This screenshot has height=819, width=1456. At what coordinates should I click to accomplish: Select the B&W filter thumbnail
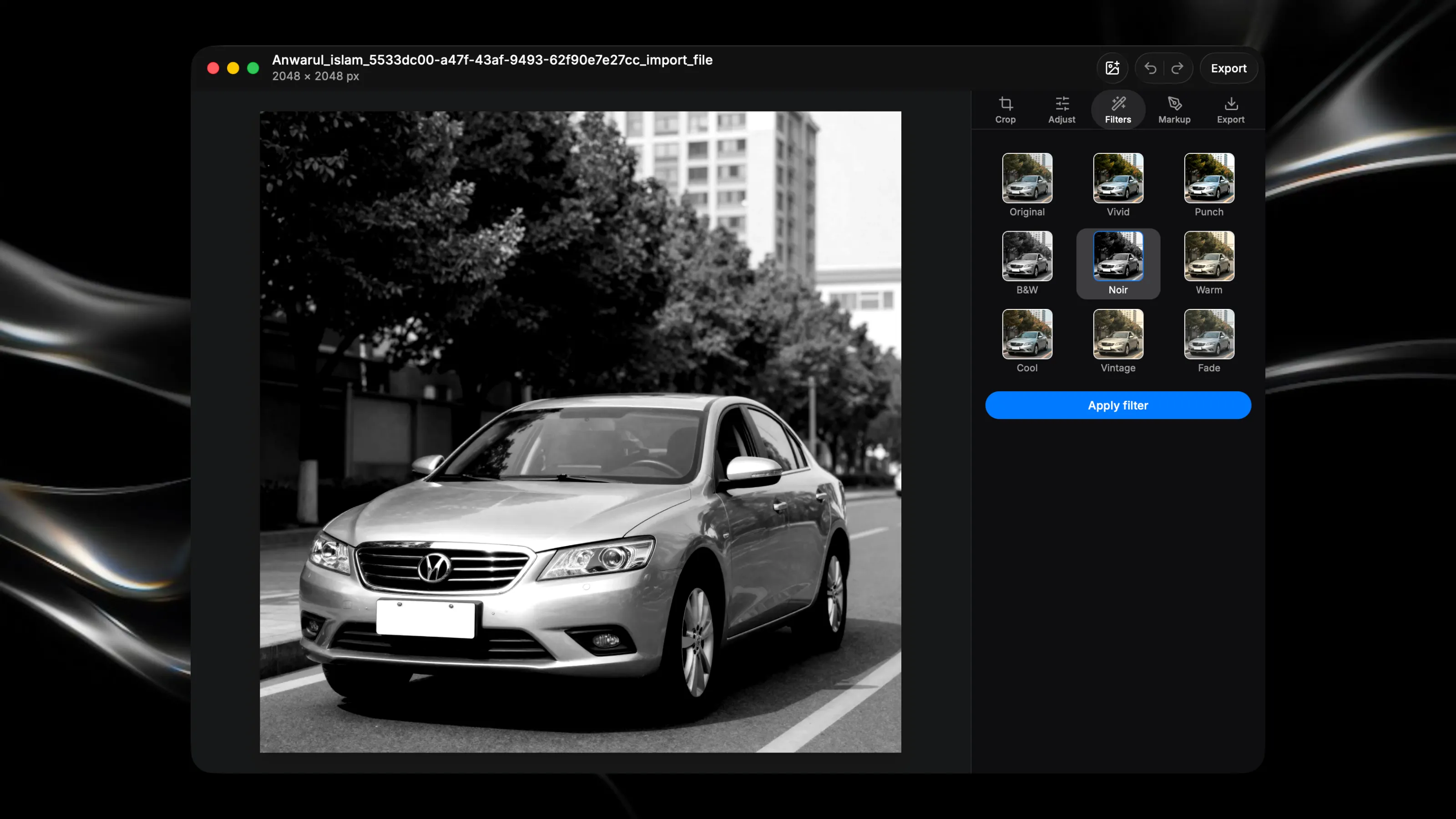1027,256
